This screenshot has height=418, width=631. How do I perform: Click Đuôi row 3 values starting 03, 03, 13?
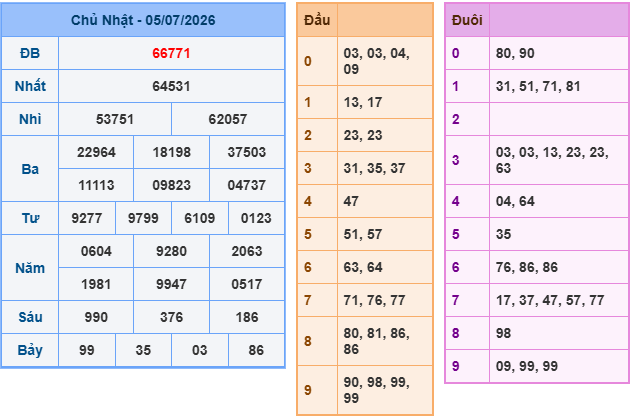point(552,160)
